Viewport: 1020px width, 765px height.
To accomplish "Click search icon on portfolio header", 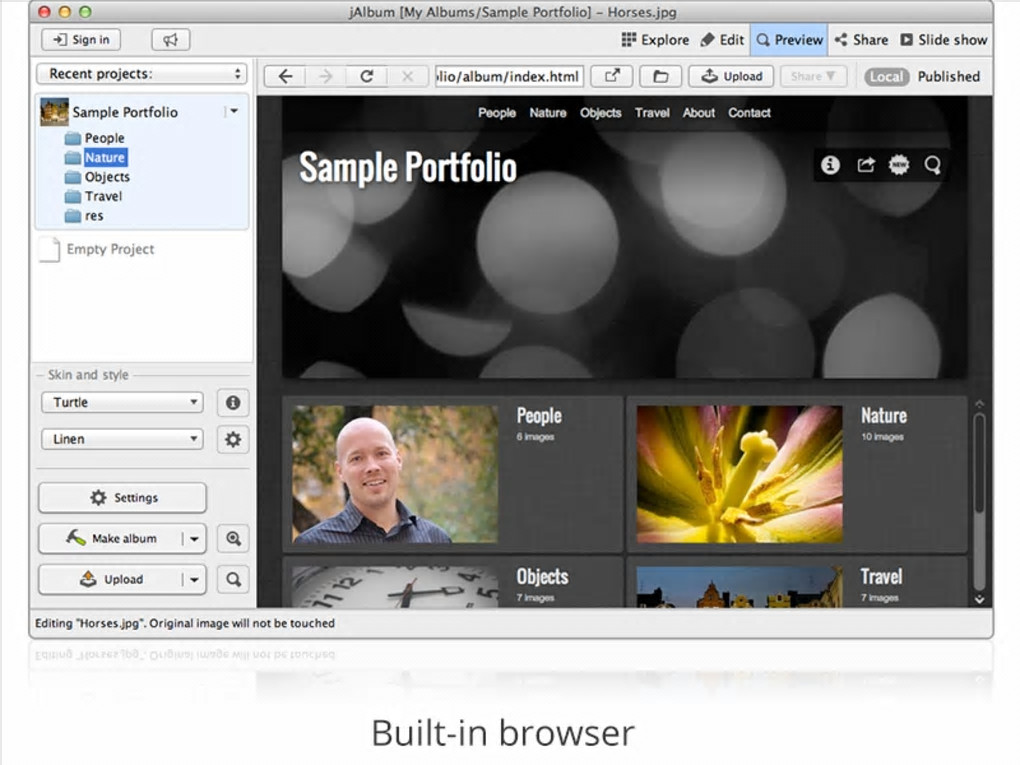I will coord(932,165).
